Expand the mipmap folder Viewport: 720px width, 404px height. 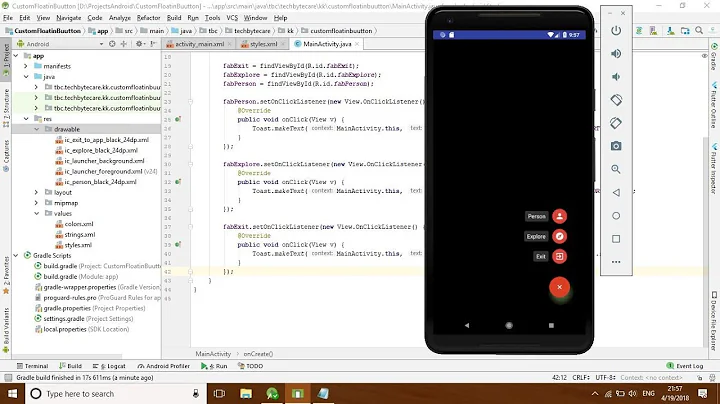36,203
